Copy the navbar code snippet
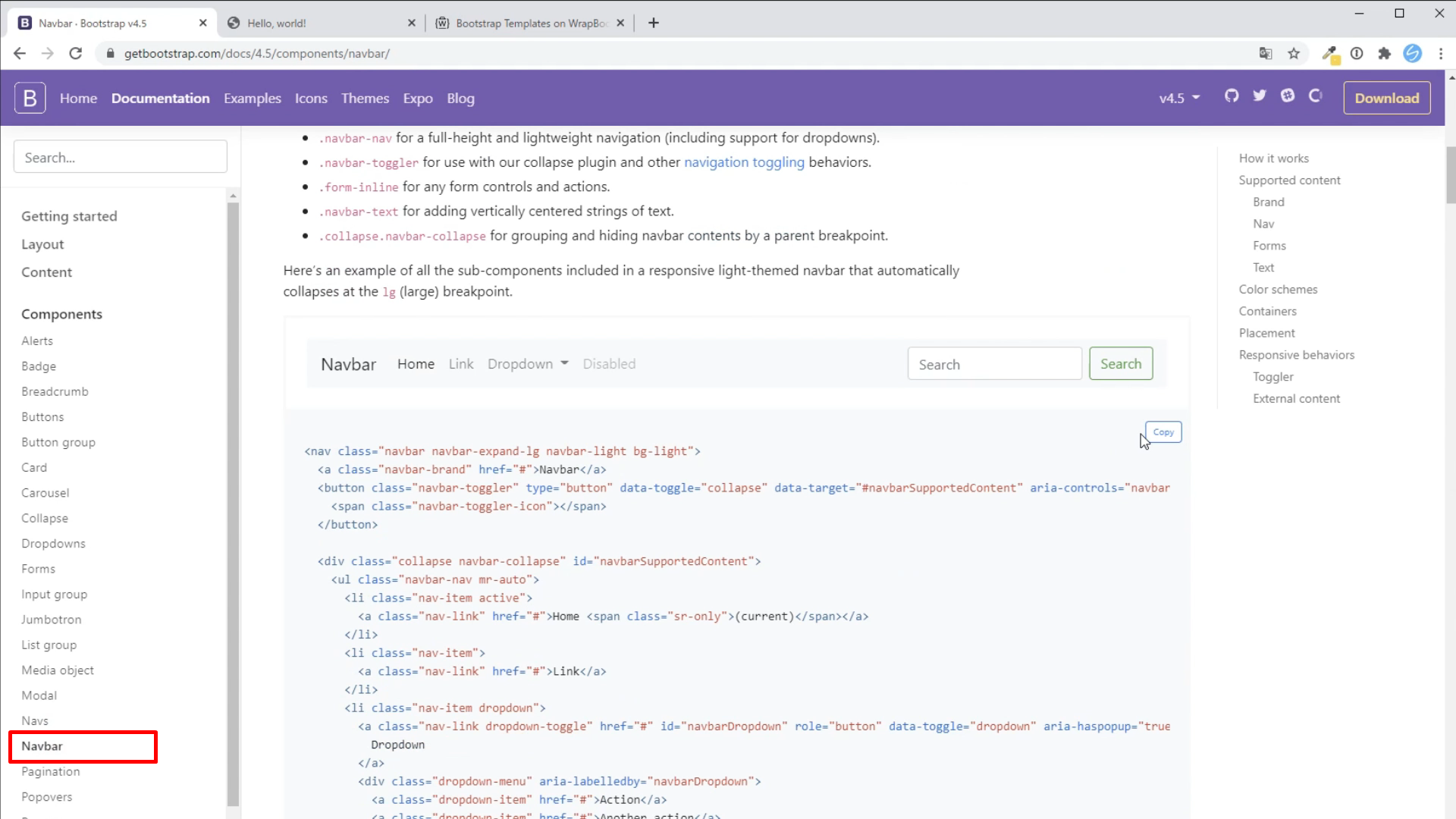Viewport: 1456px width, 819px height. [x=1163, y=432]
